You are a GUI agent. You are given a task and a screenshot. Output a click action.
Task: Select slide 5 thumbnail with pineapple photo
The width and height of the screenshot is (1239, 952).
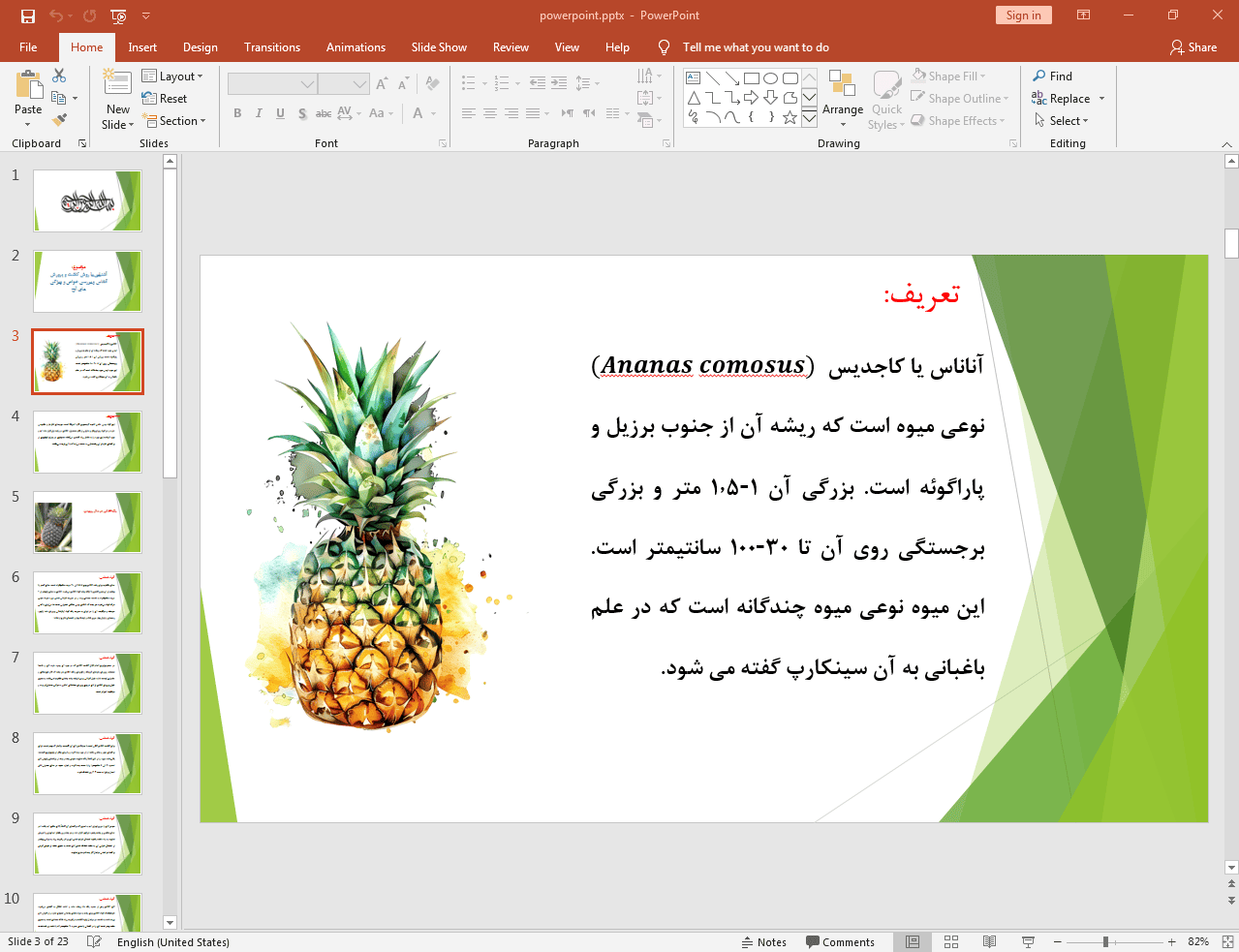point(87,522)
